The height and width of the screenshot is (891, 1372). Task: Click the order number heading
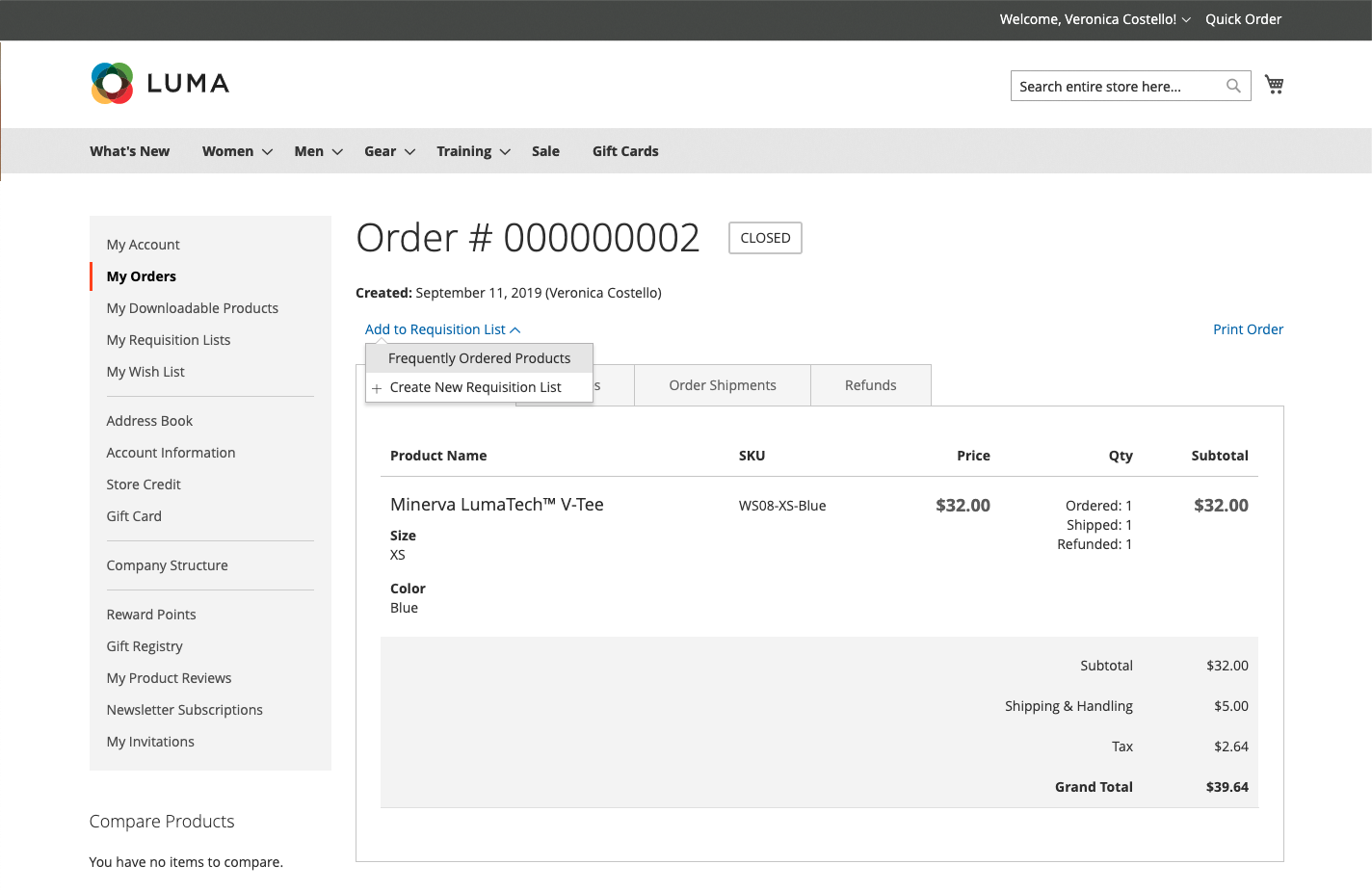[x=528, y=238]
